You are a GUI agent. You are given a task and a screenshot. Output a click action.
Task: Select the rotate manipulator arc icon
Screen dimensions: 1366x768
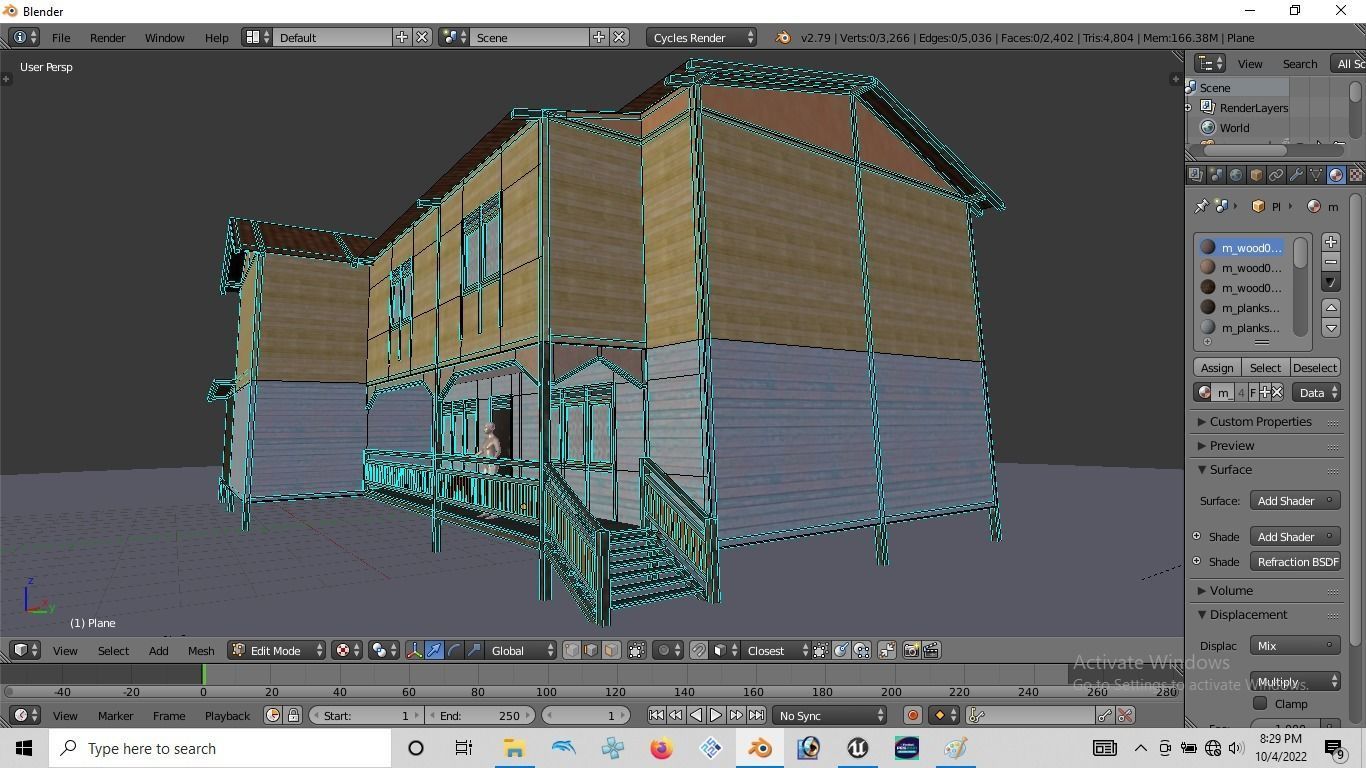(x=454, y=650)
